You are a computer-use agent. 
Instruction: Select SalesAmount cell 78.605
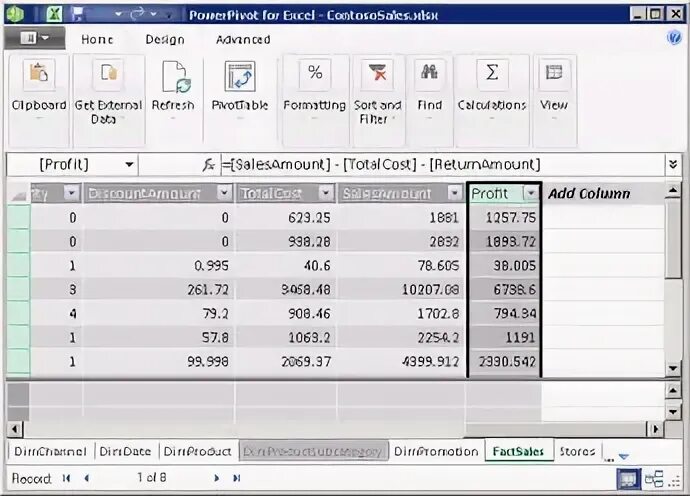(401, 265)
